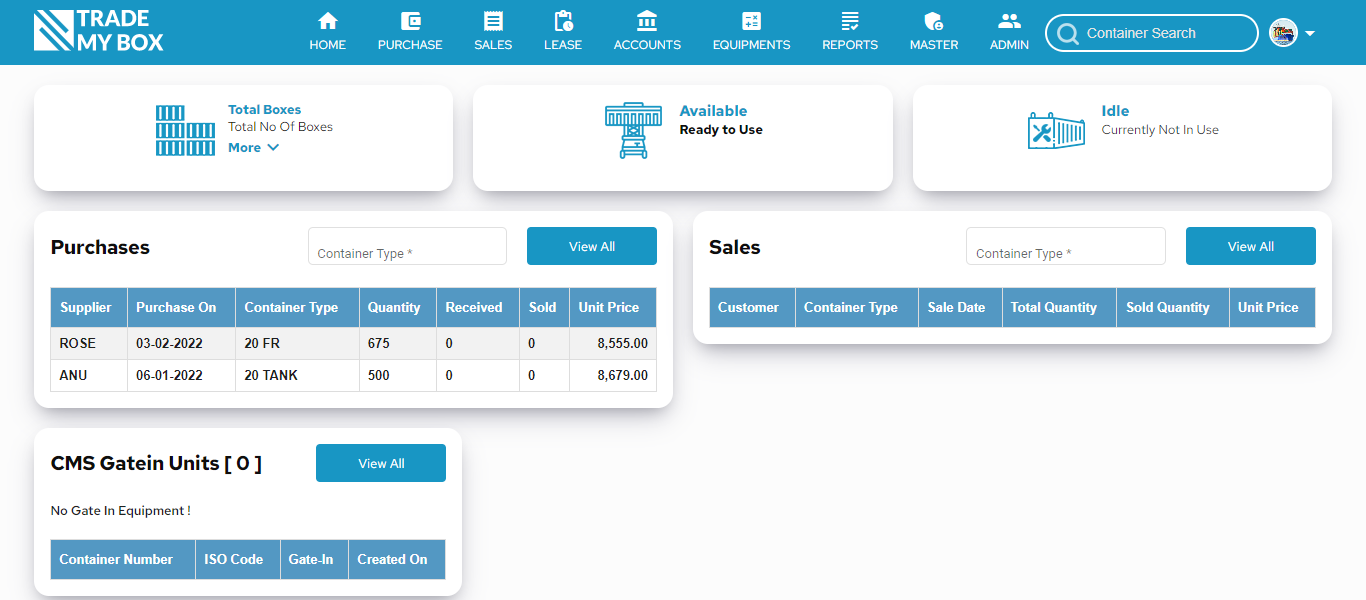The width and height of the screenshot is (1366, 600).
Task: Click the Accounts bank icon
Action: [647, 21]
